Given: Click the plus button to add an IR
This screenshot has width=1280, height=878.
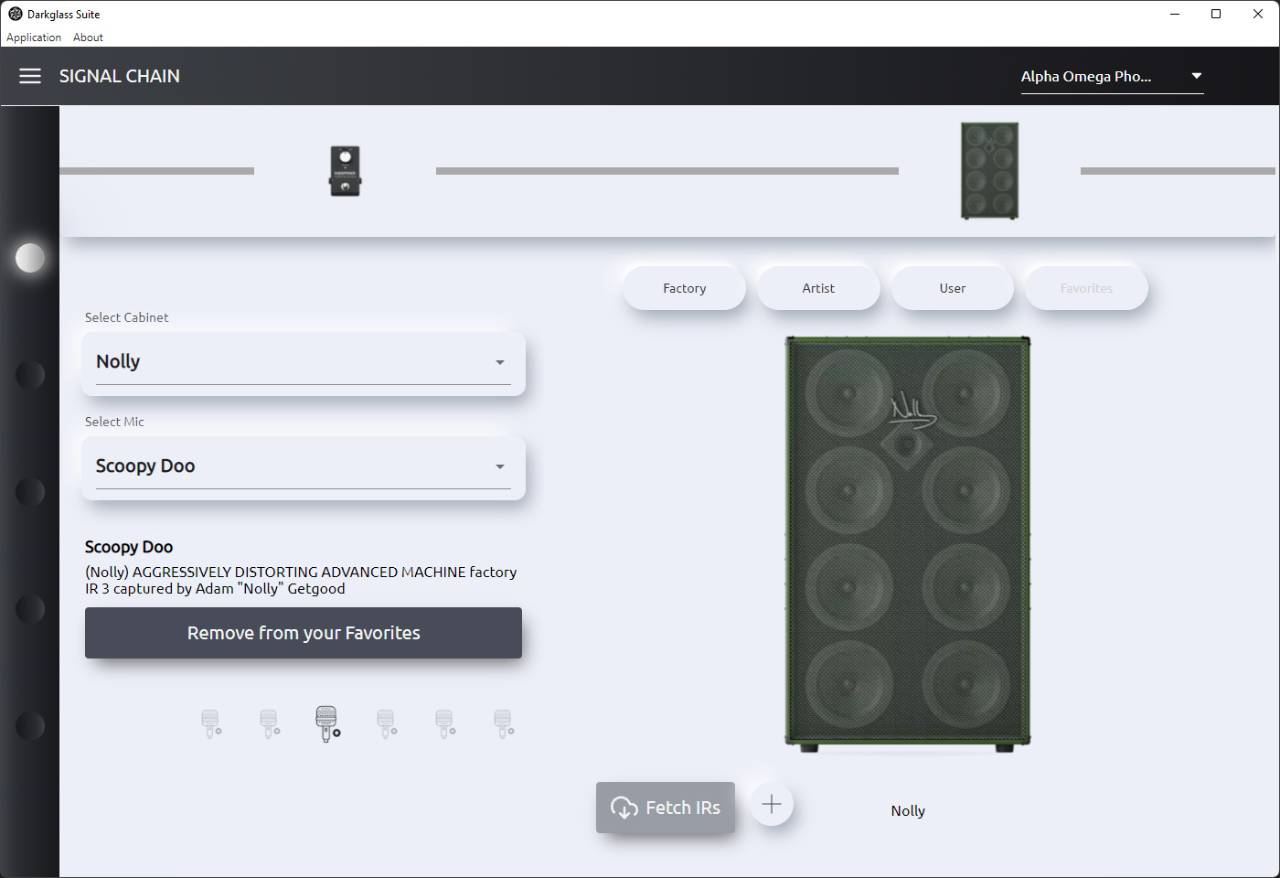Looking at the screenshot, I should pos(772,804).
